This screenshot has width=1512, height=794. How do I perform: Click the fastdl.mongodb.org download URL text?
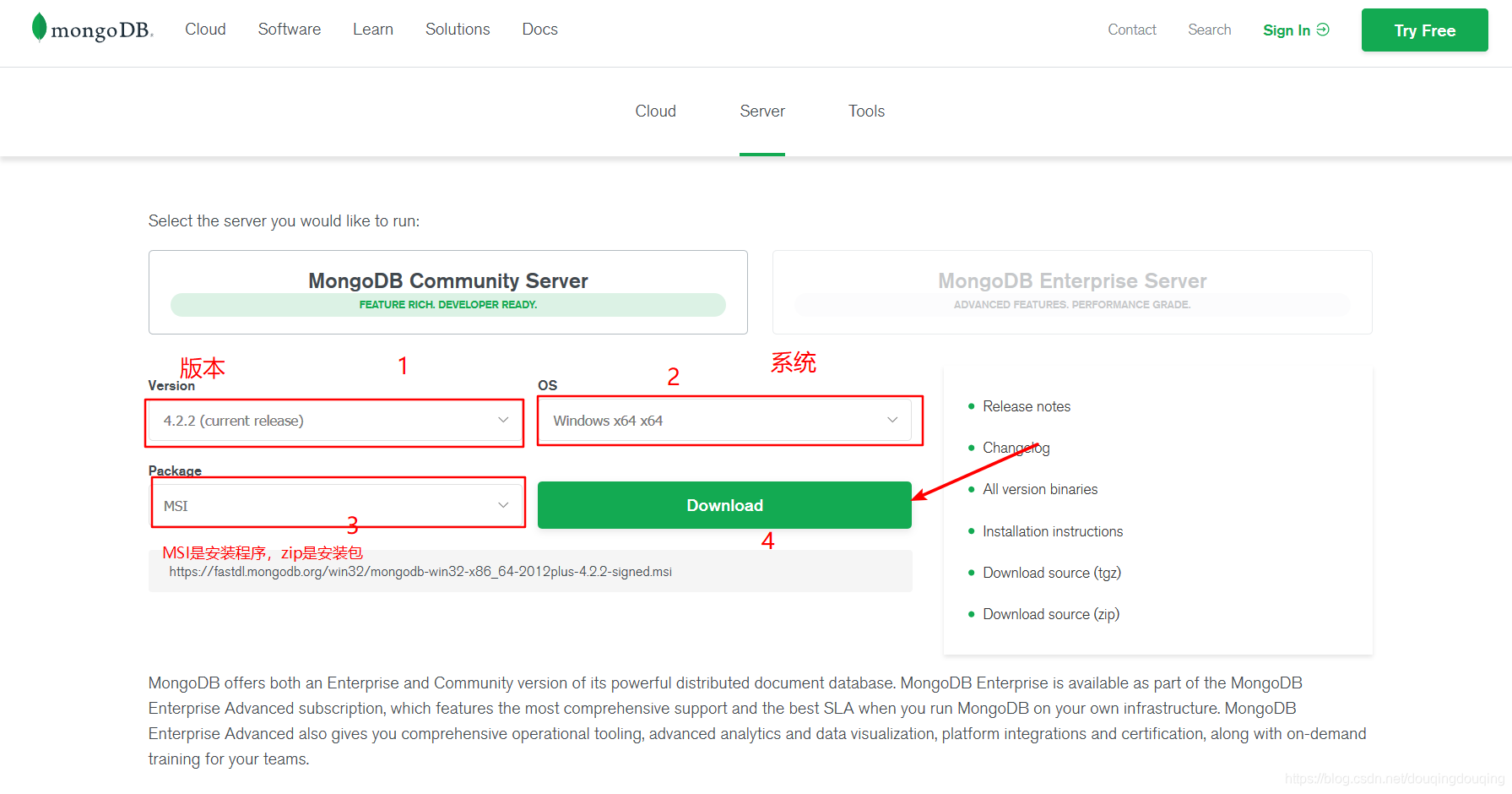(x=420, y=572)
